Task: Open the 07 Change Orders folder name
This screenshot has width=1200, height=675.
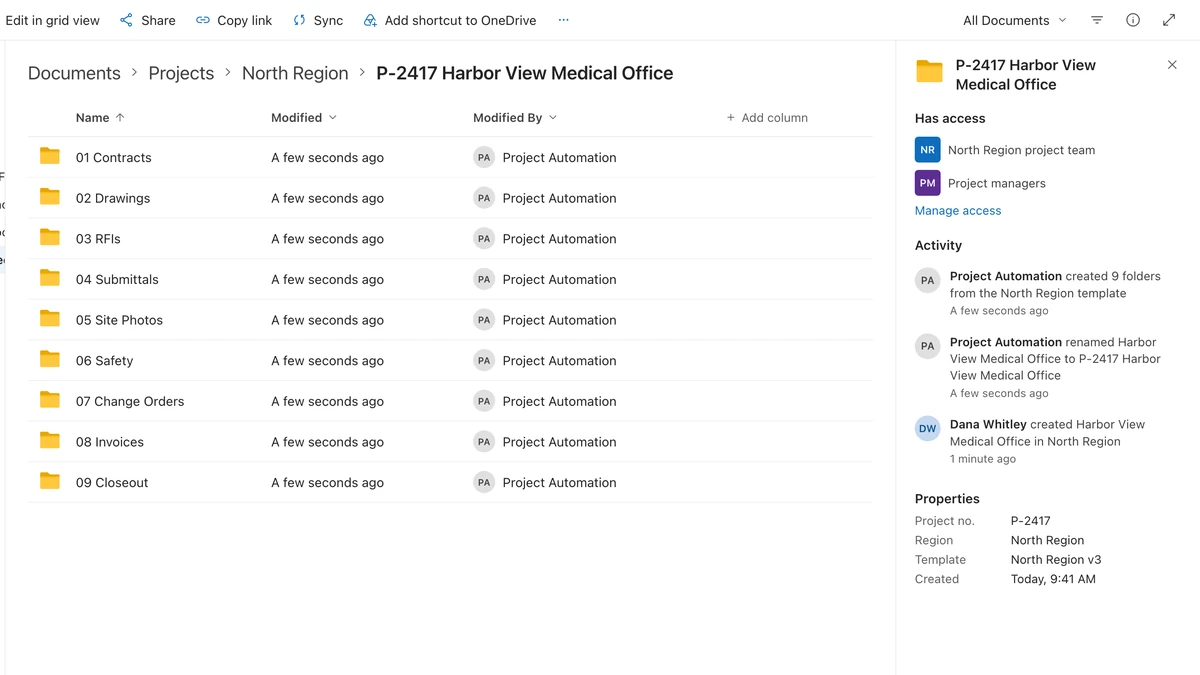Action: click(x=130, y=401)
